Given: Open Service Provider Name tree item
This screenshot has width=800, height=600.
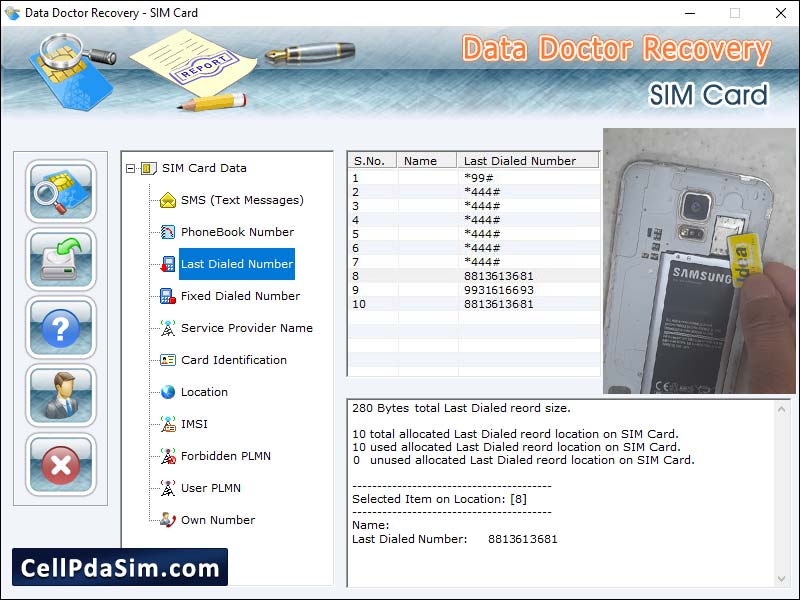Looking at the screenshot, I should click(247, 328).
